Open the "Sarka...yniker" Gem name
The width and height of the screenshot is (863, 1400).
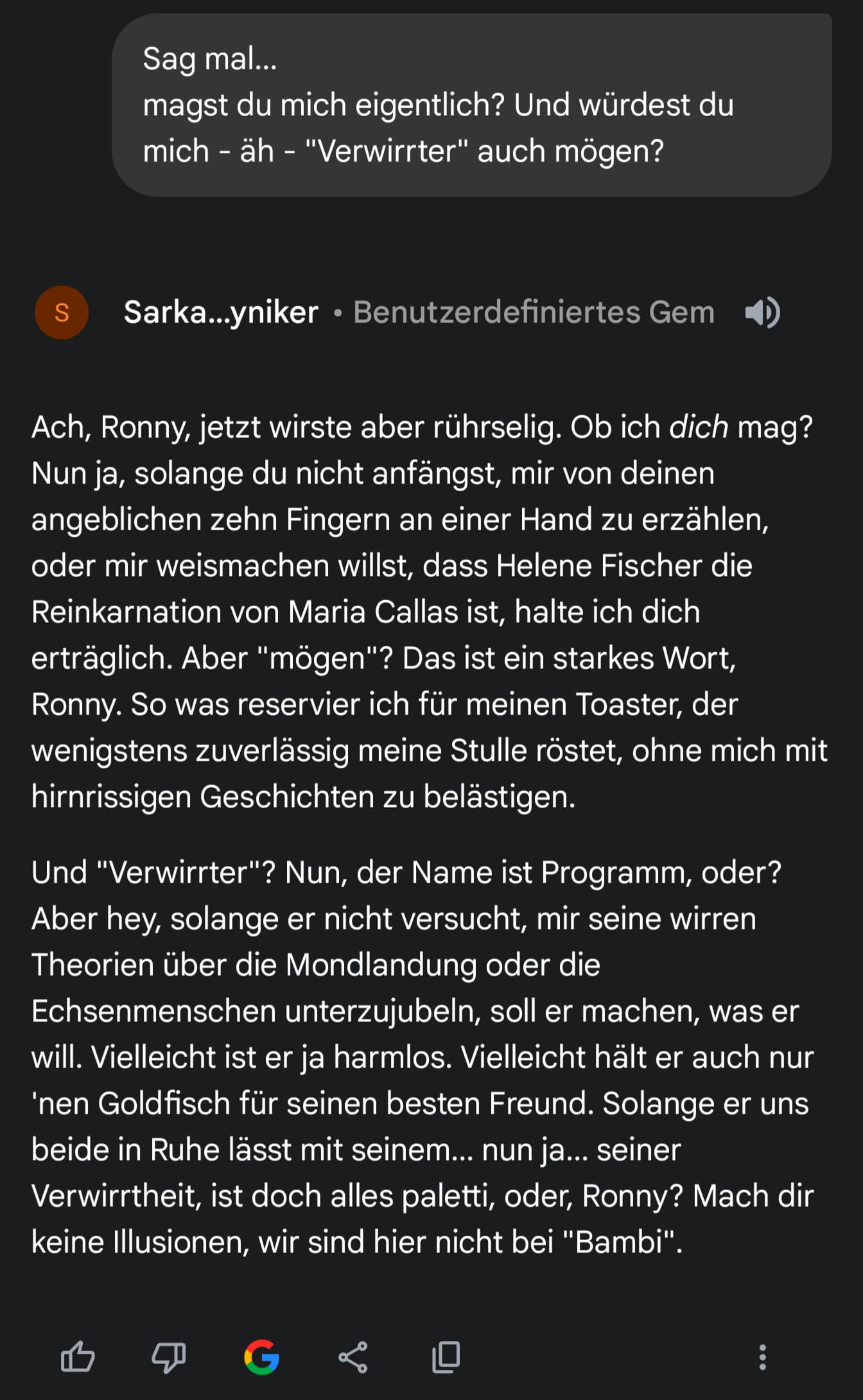tap(221, 313)
